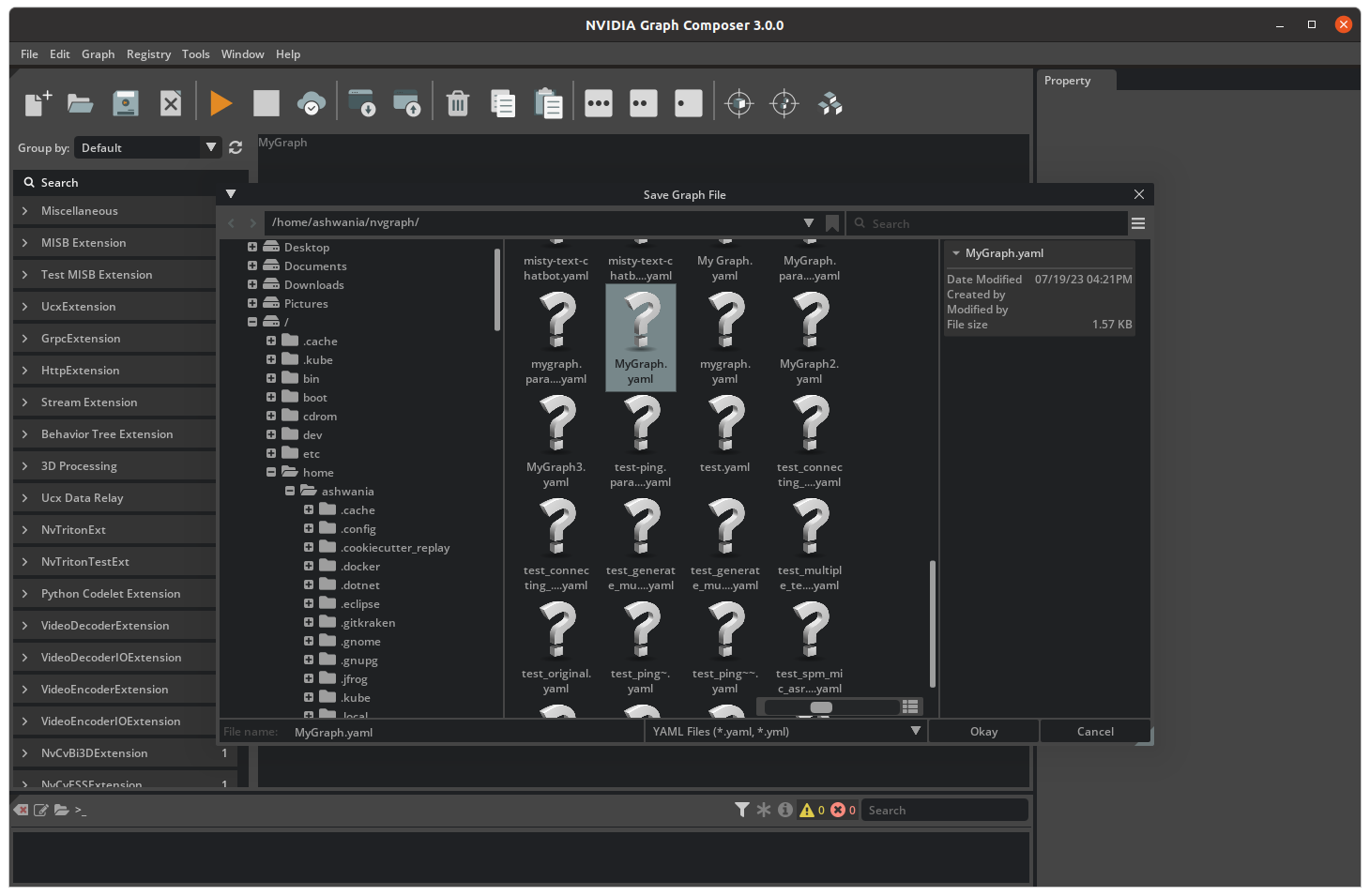This screenshot has width=1370, height=896.
Task: Click the stacked cubes layout icon
Action: point(830,103)
